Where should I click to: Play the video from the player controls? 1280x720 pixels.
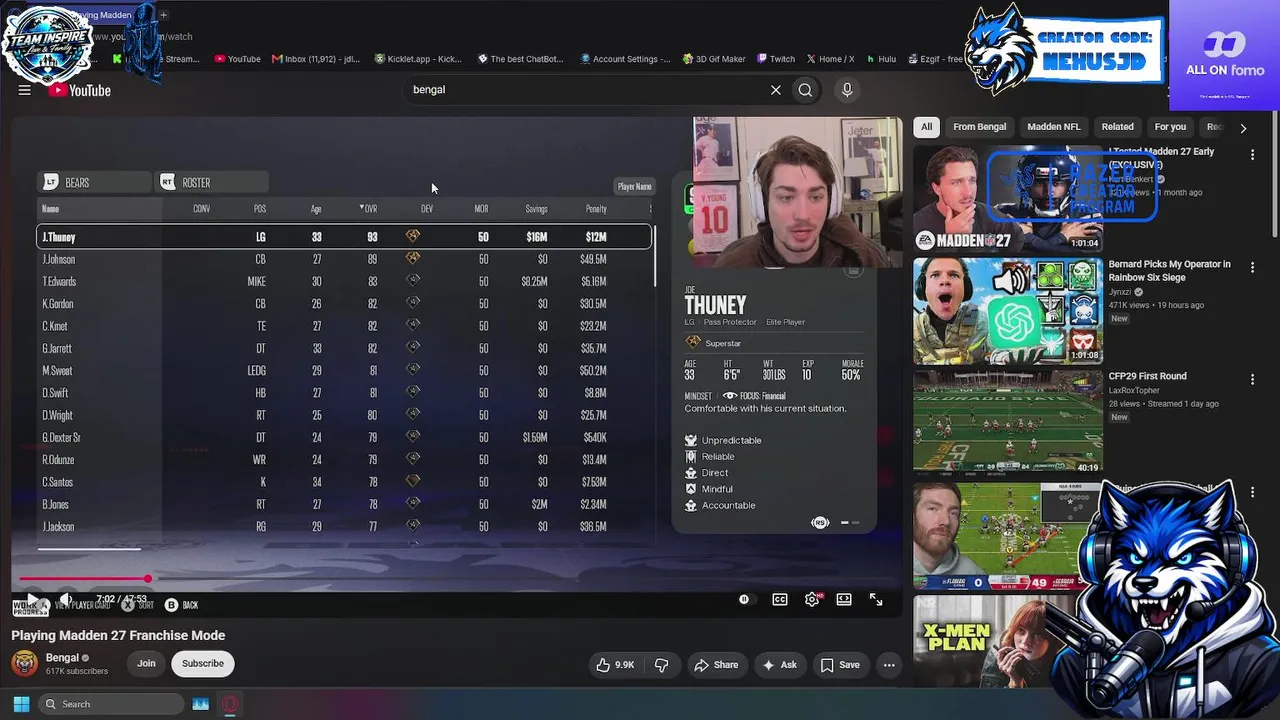[x=31, y=600]
